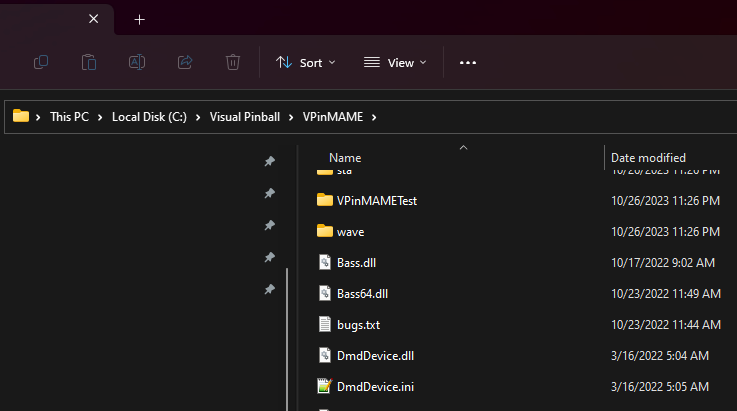Select the VPinMAMETest folder
Screen dimensions: 737x411
tap(377, 201)
